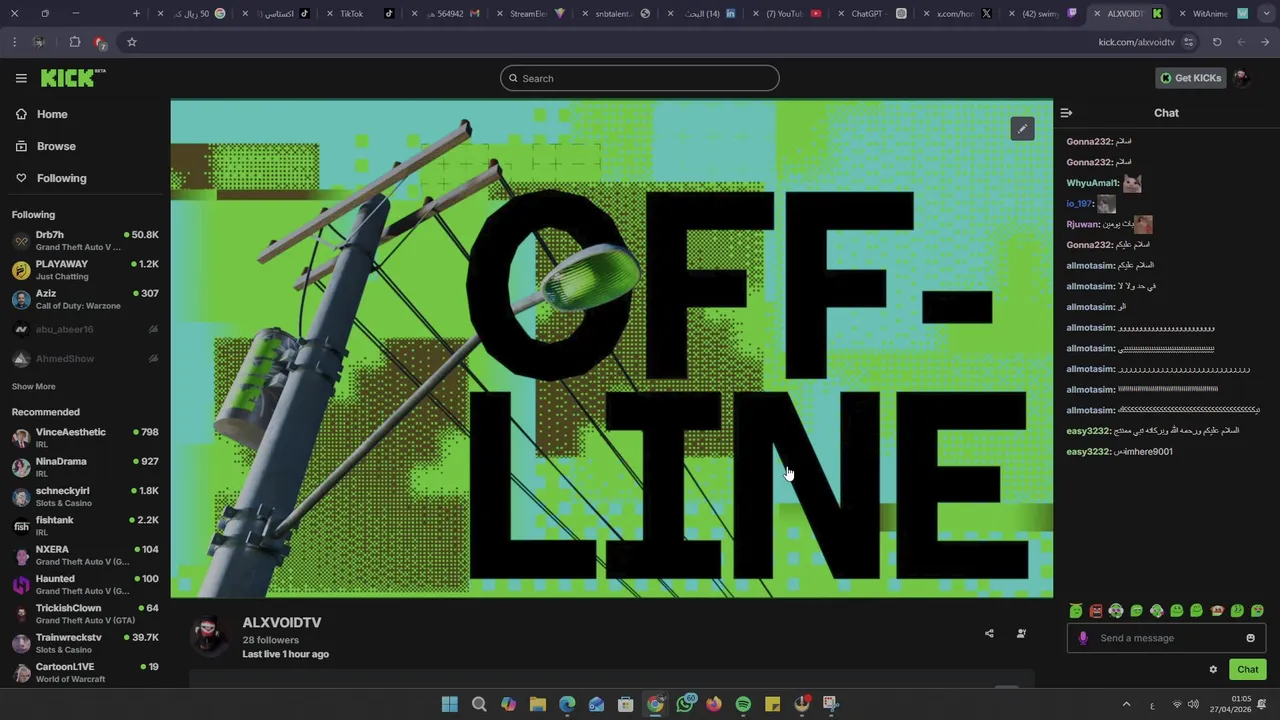
Task: Open Firefox from taskbar
Action: (713, 704)
